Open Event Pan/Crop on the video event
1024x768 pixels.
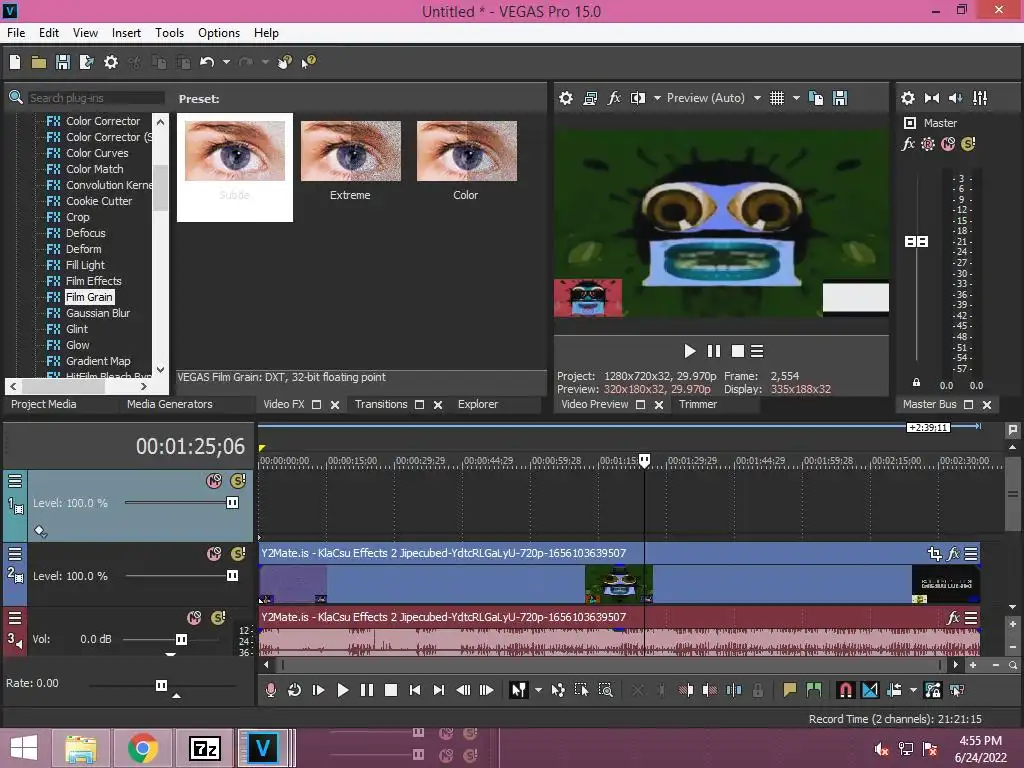point(935,554)
